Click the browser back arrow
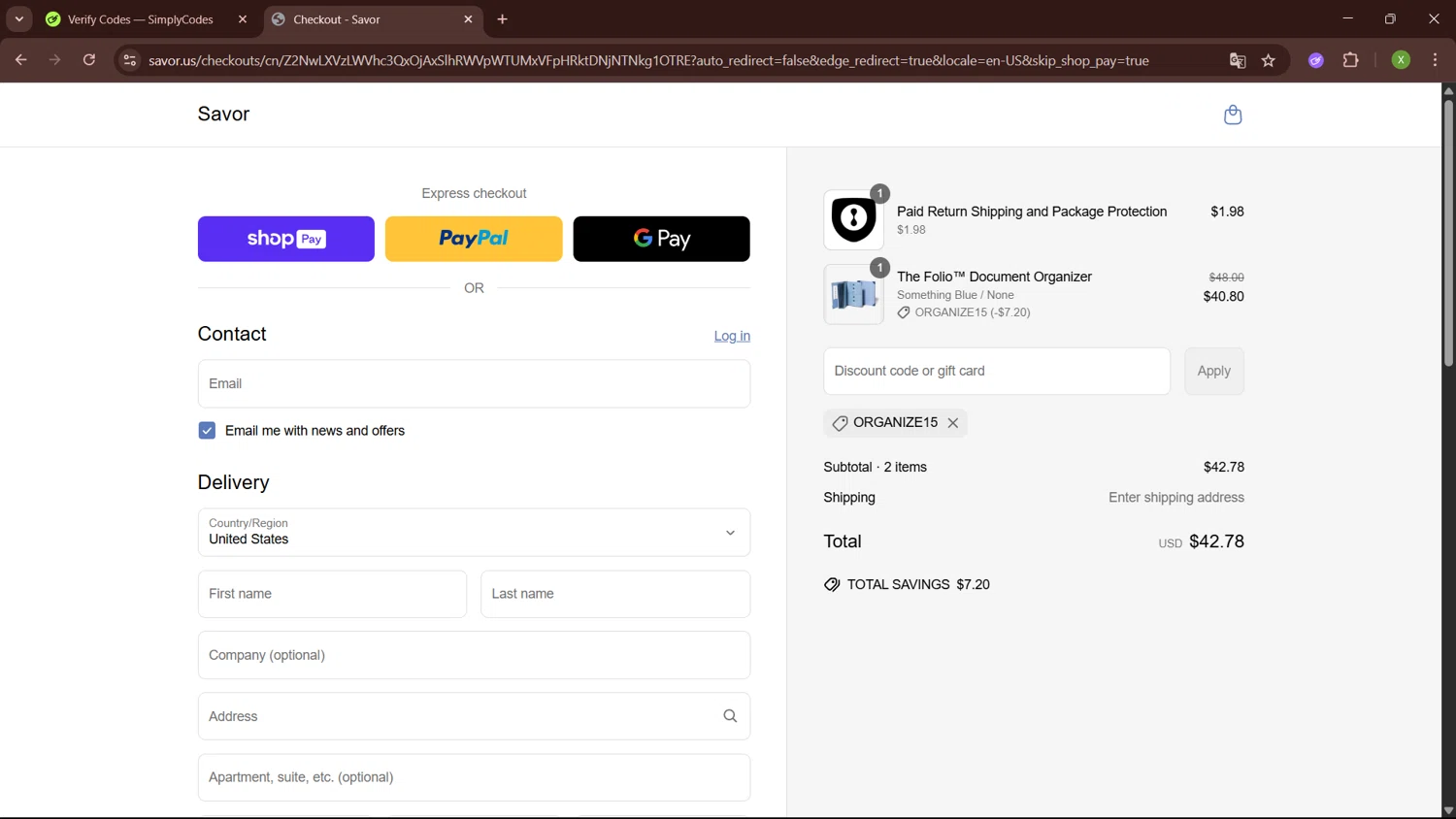Screen dimensions: 1456x819 click(20, 60)
